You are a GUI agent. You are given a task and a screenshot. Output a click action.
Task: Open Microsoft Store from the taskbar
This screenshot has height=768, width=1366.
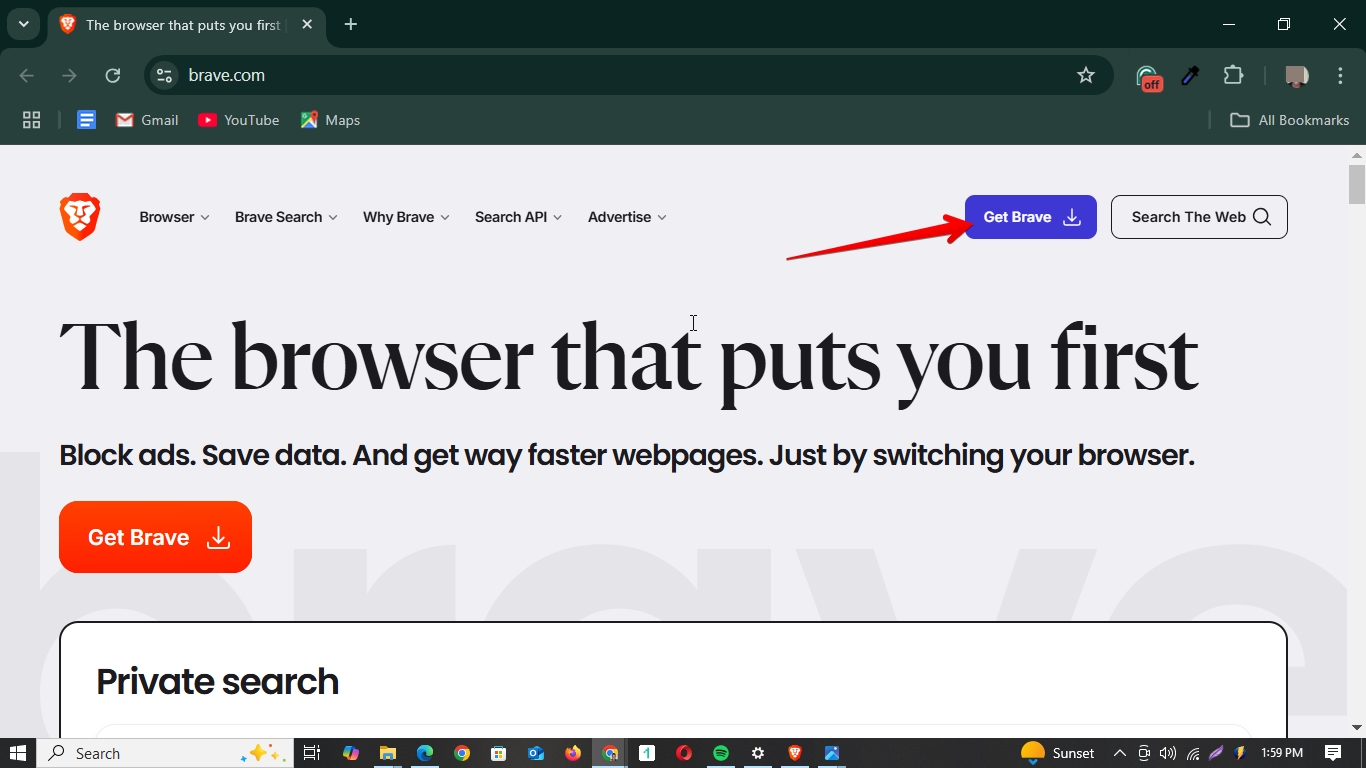tap(499, 753)
